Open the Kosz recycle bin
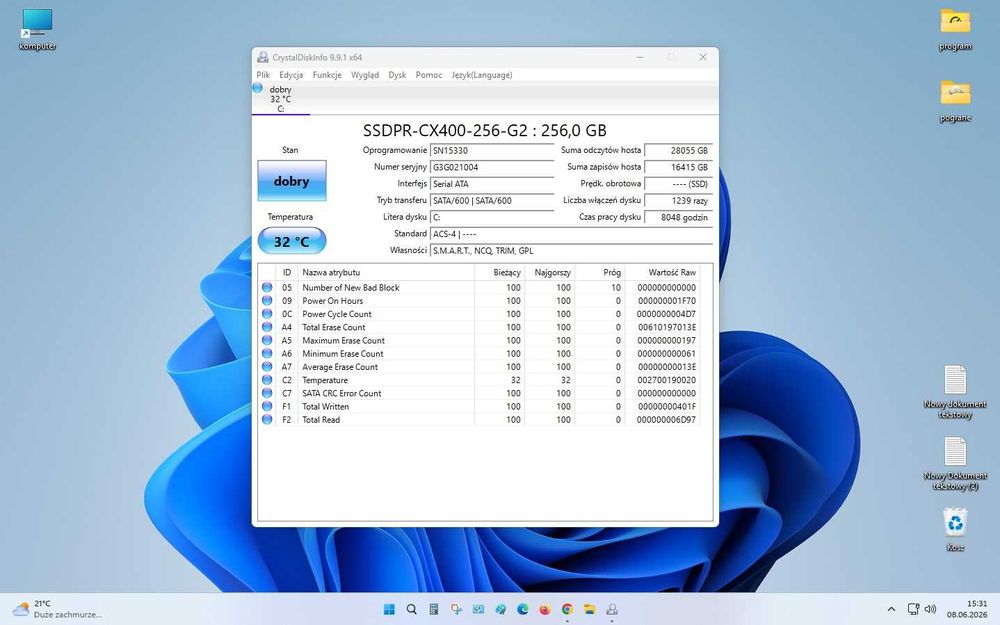 (955, 529)
